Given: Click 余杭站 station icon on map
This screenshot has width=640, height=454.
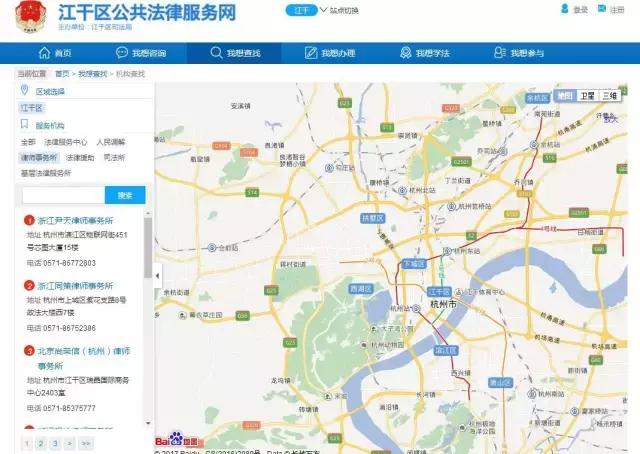Looking at the screenshot, I should (x=533, y=145).
